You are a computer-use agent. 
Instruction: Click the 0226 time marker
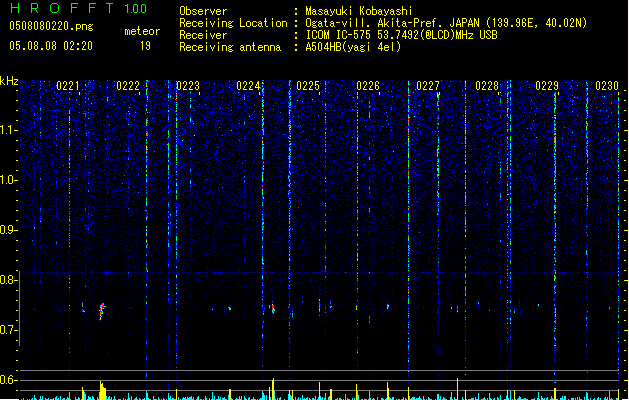(x=368, y=86)
